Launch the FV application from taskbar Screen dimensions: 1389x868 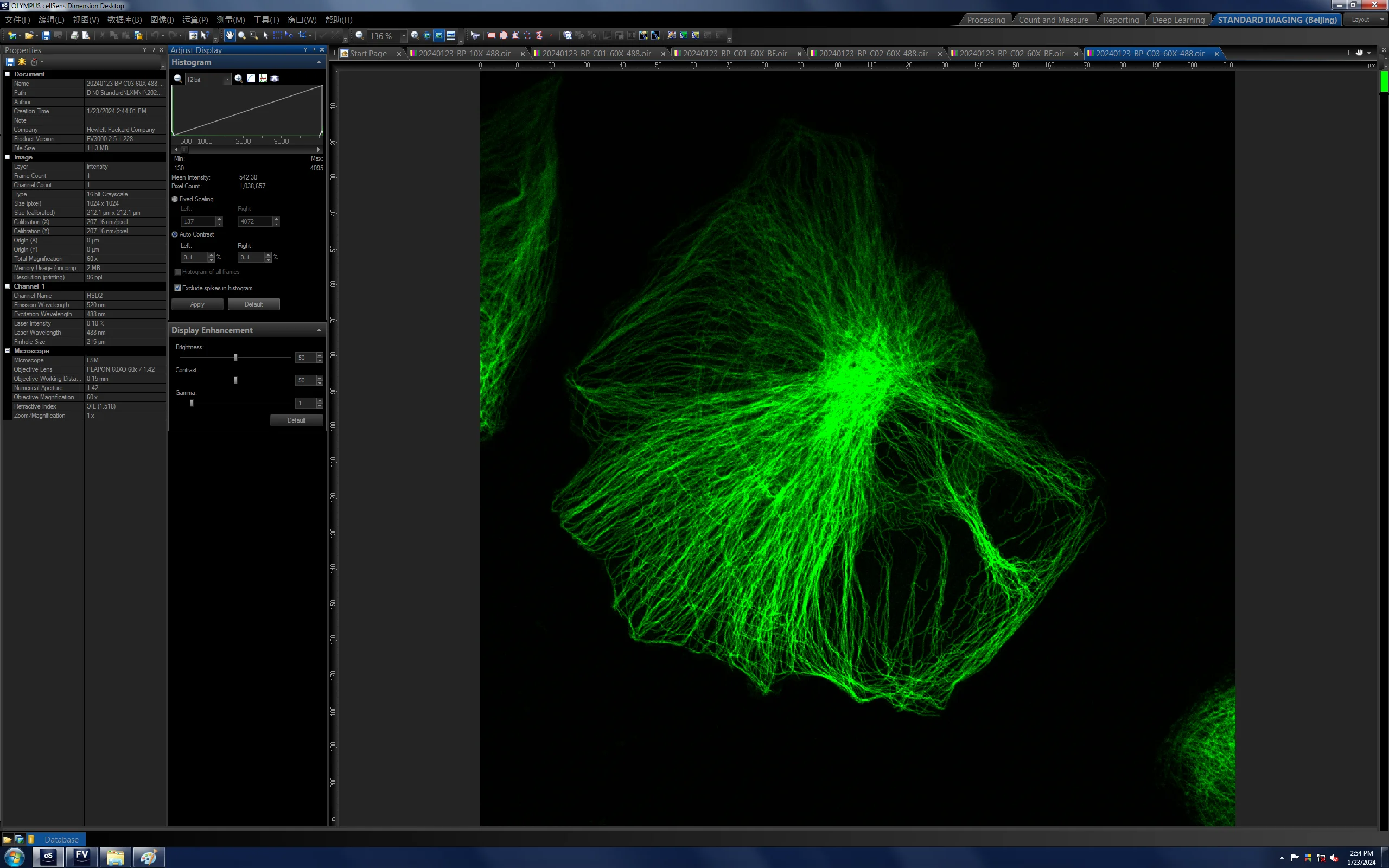pyautogui.click(x=81, y=857)
